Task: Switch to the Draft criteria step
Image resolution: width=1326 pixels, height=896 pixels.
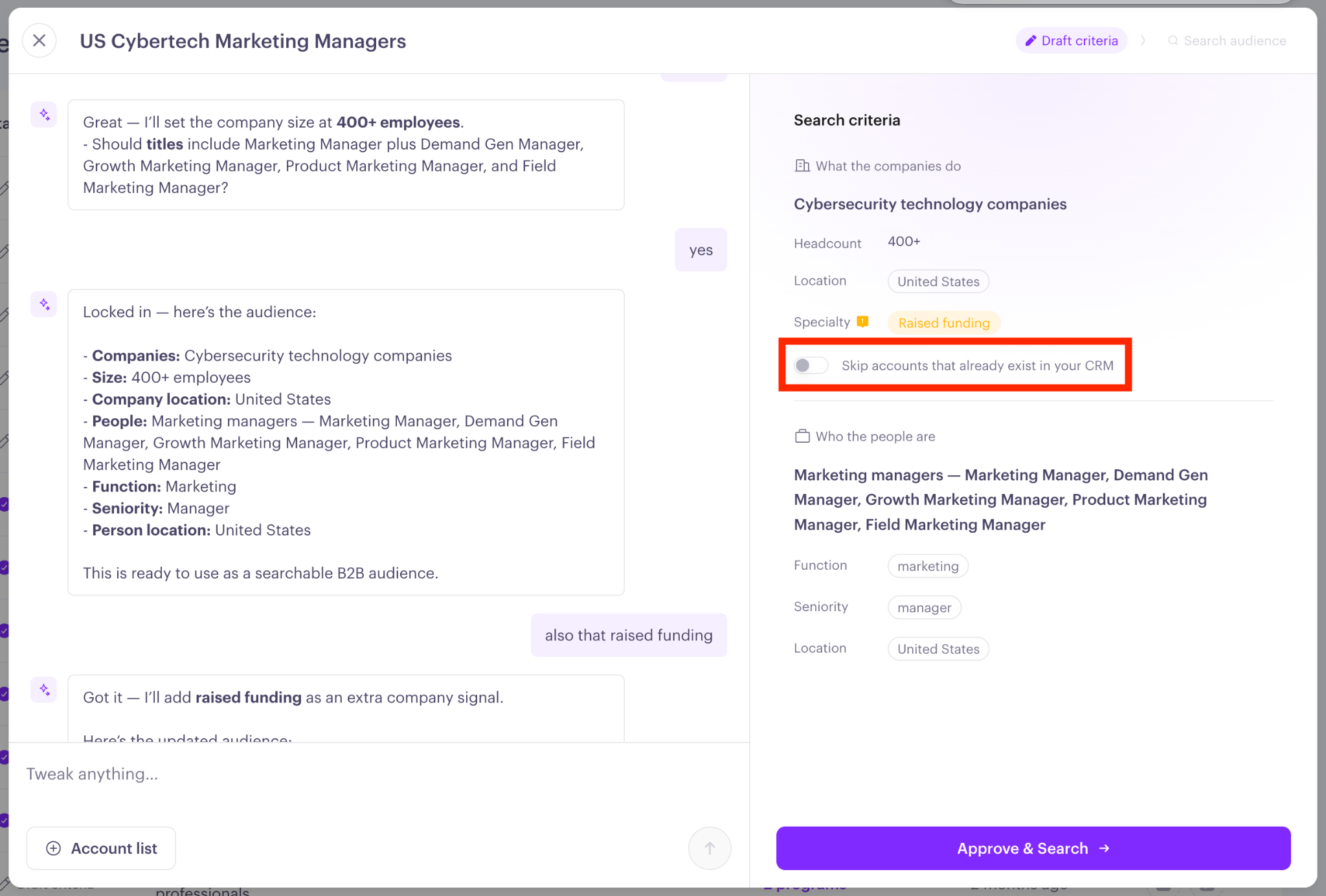Action: tap(1072, 41)
